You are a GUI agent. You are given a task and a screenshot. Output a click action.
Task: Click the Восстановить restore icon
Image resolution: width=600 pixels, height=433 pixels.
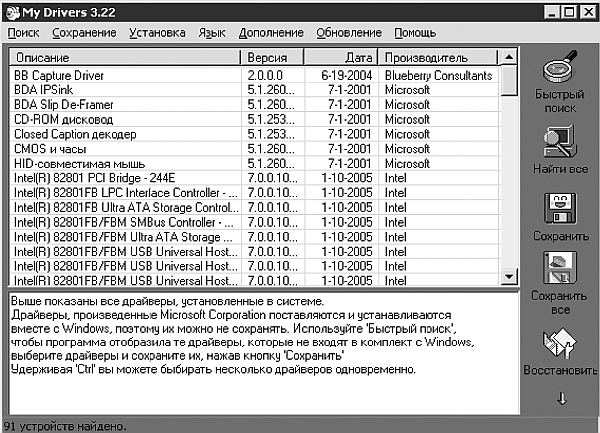click(x=559, y=343)
